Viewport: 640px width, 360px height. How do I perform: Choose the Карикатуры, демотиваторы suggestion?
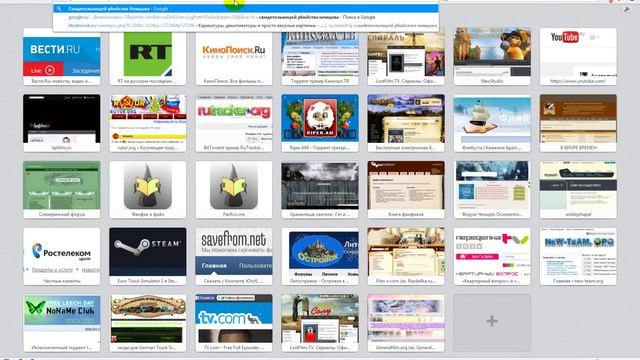246,25
